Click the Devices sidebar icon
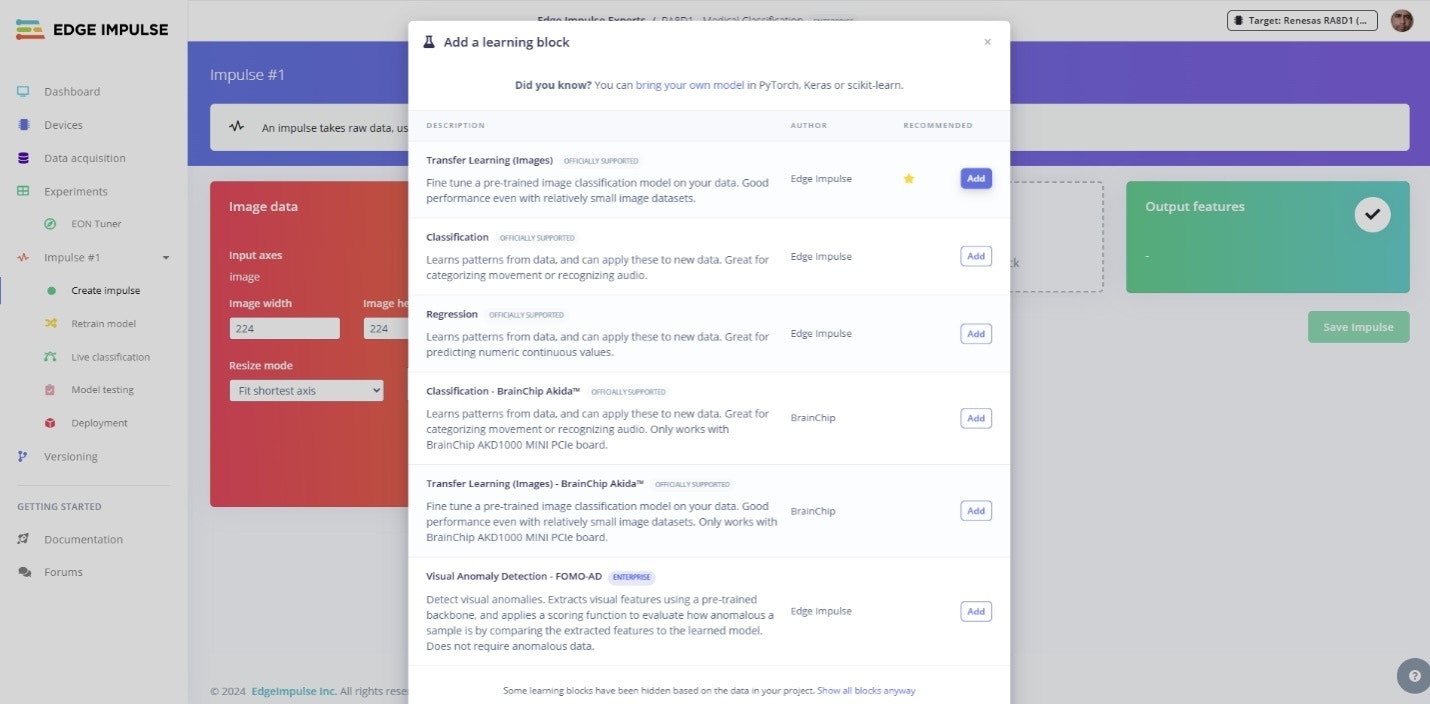The image size is (1430, 704). (23, 125)
